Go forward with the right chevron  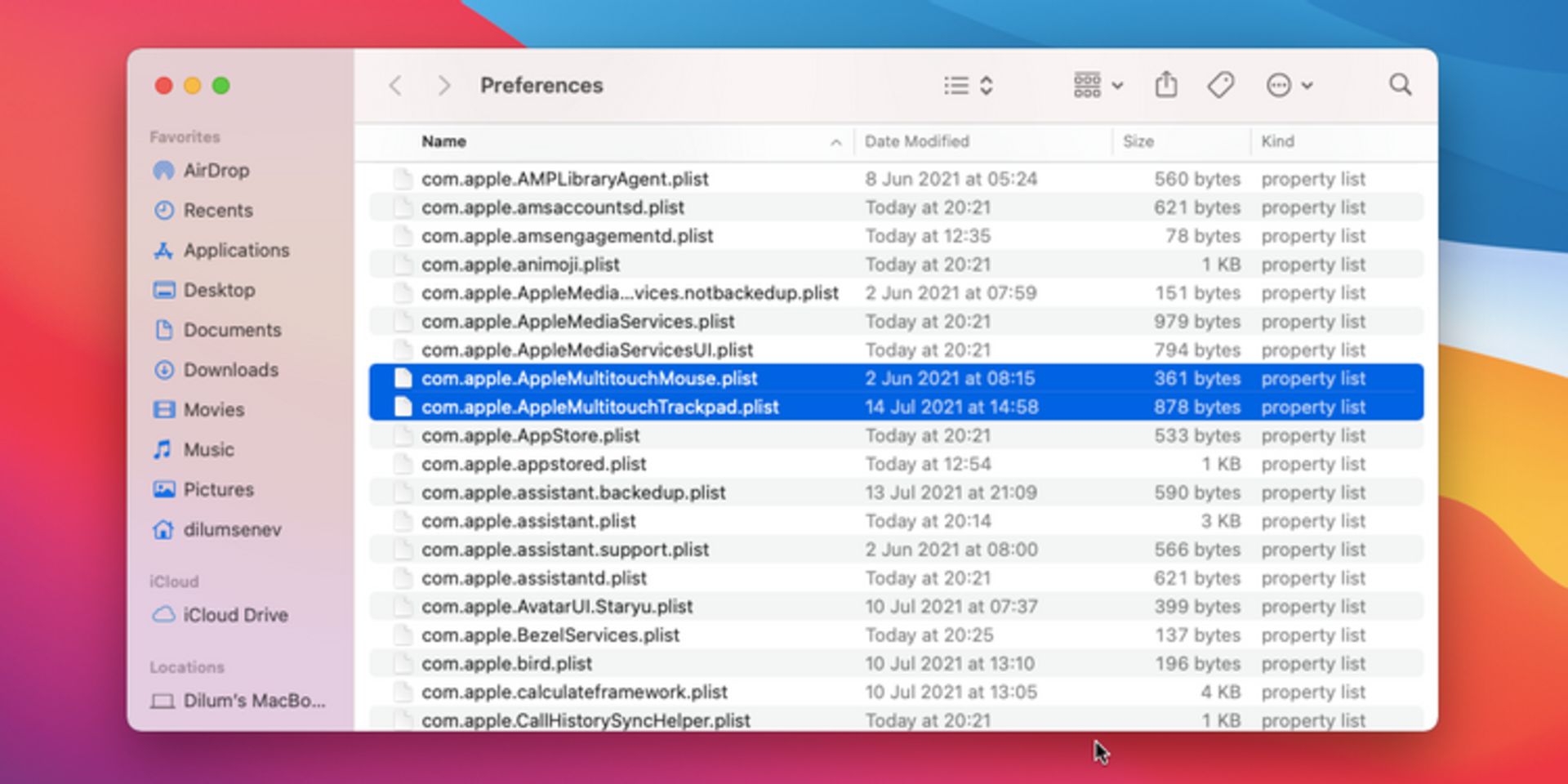click(x=443, y=86)
